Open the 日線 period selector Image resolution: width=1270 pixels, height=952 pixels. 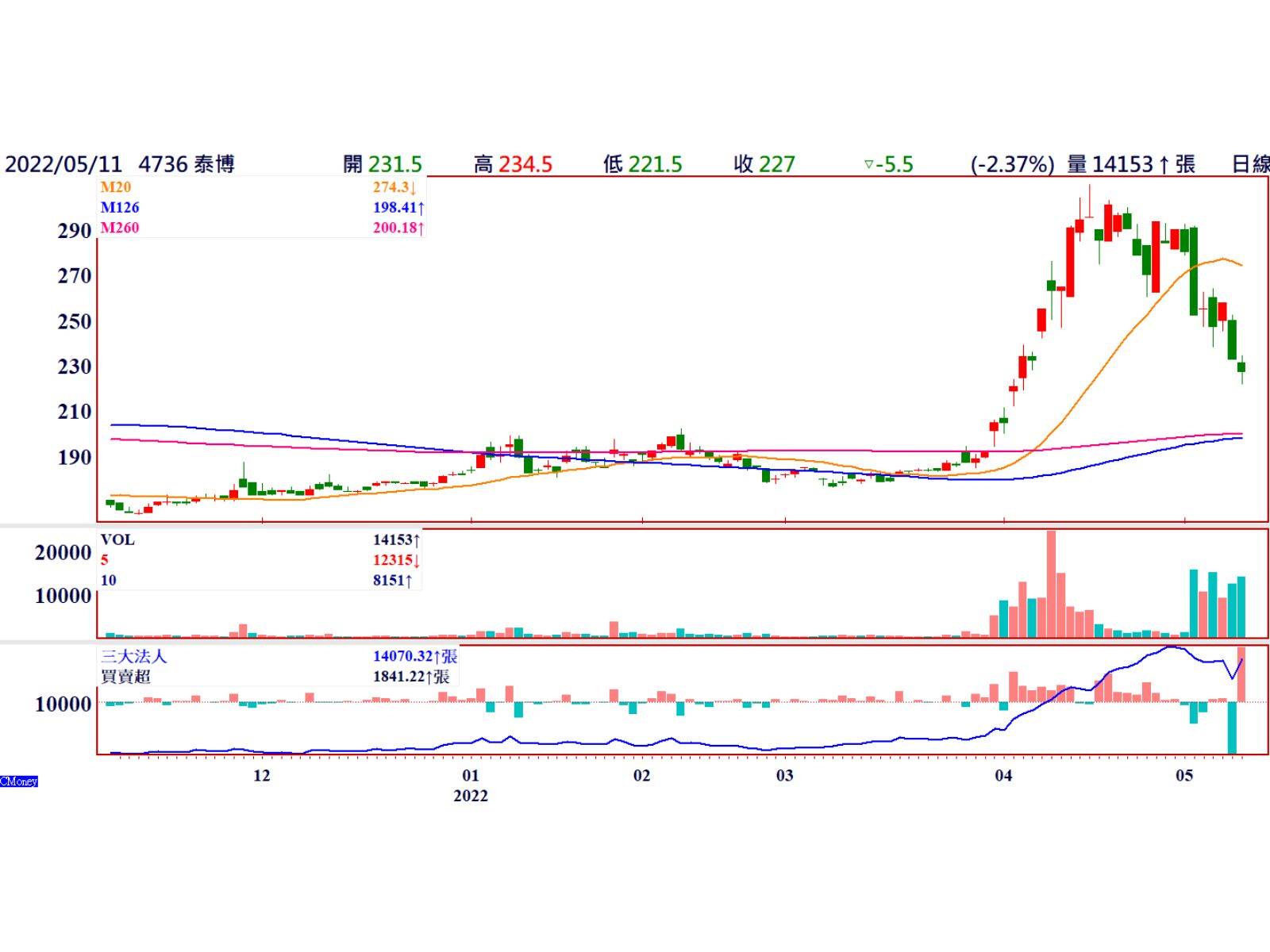point(1250,164)
